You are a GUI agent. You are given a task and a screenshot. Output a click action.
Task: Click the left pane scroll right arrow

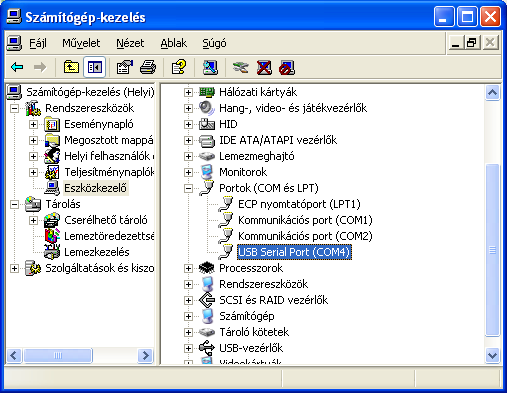(145, 356)
